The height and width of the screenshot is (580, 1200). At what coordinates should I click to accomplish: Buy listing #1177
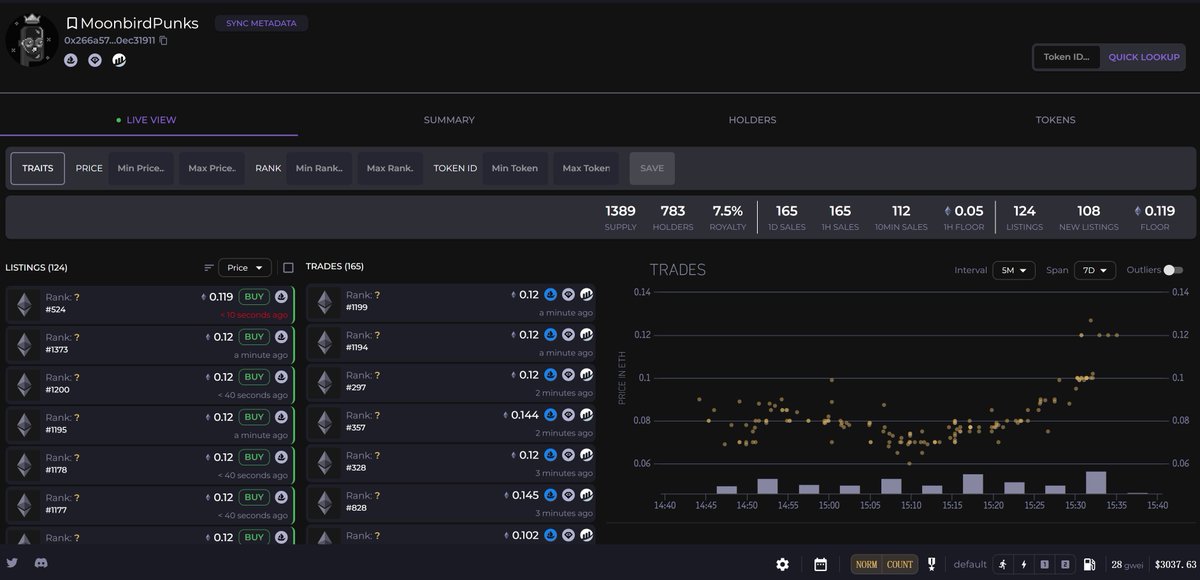[254, 497]
